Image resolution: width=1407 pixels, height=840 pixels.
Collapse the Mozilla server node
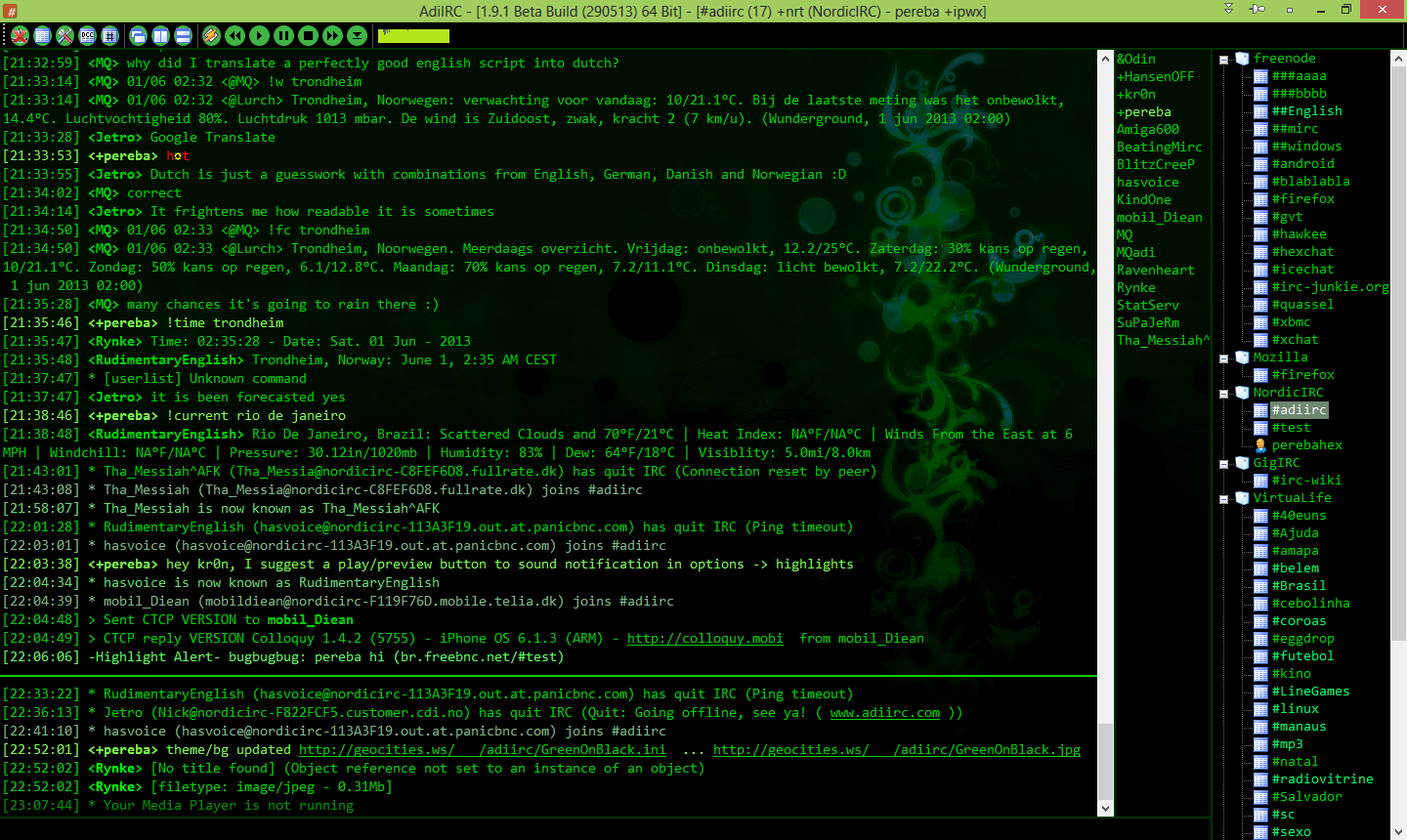pyautogui.click(x=1224, y=357)
